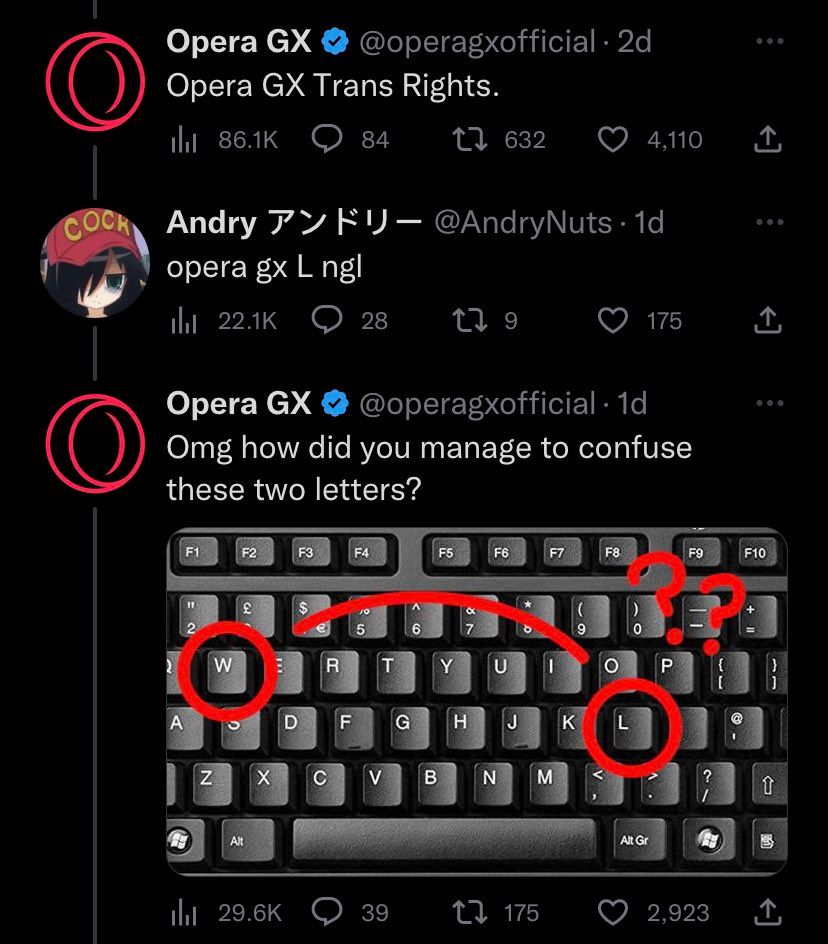Expand options menu on the keyboard reply
Screen dimensions: 828x944
770,403
